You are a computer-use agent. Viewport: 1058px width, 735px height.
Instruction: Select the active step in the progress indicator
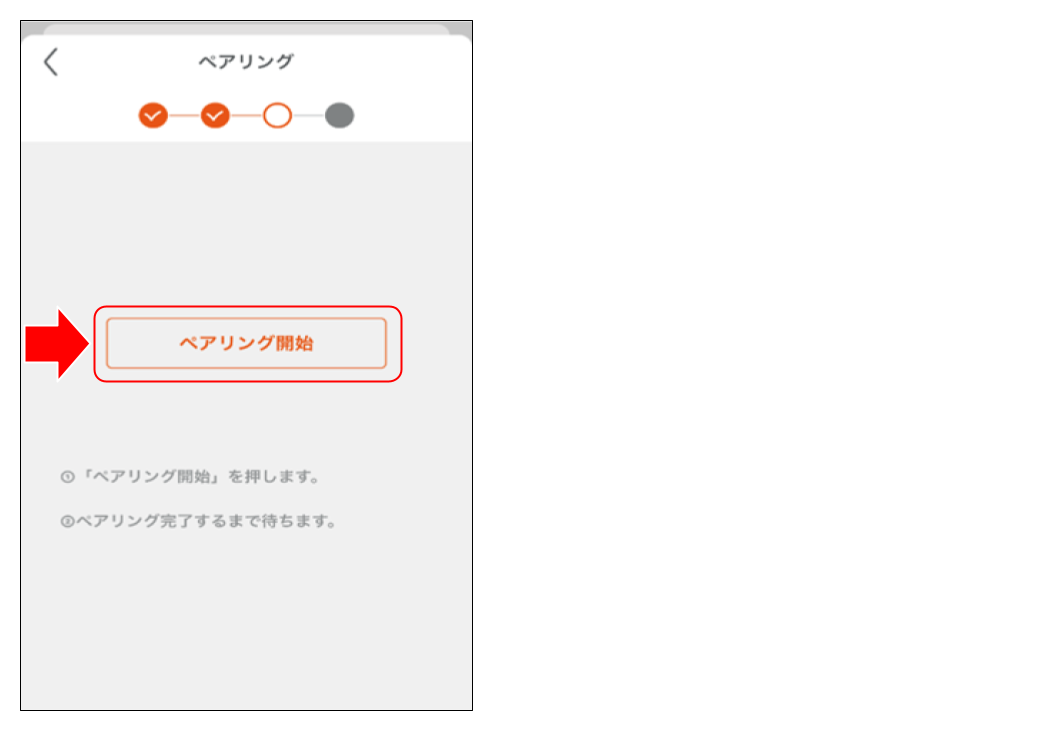(x=277, y=115)
